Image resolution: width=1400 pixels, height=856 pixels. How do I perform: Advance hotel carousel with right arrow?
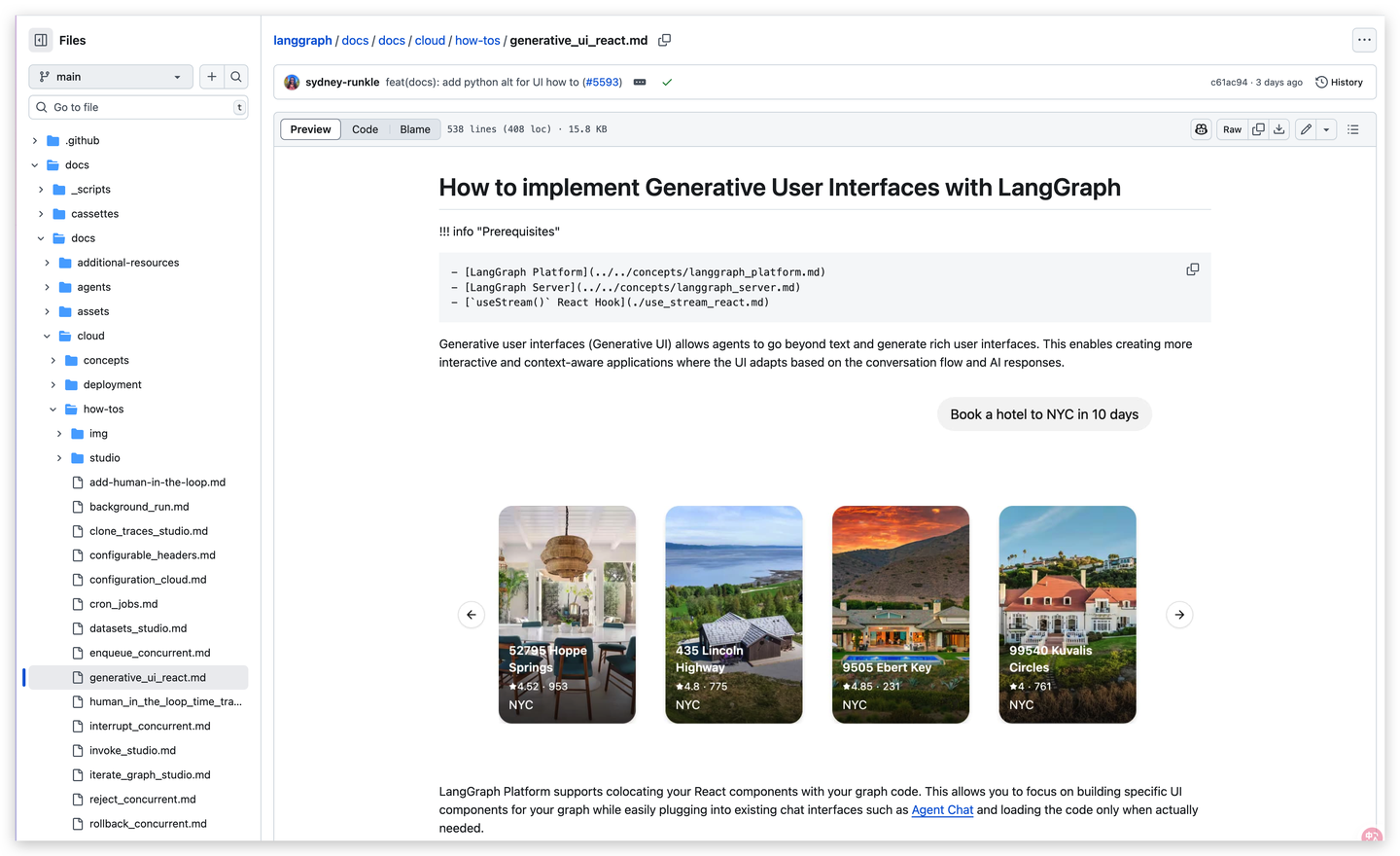click(1179, 615)
